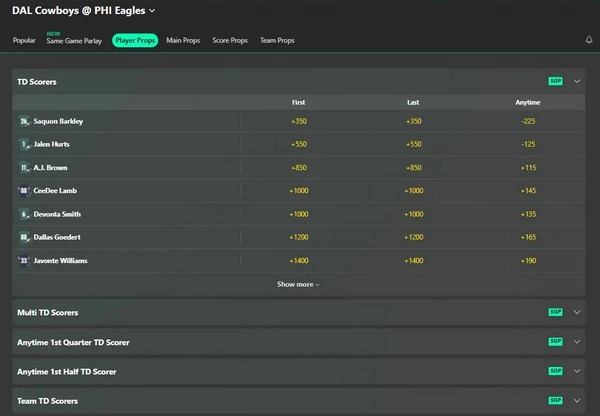
Task: Pick A.J. Brown anytime TD +115
Action: 528,168
